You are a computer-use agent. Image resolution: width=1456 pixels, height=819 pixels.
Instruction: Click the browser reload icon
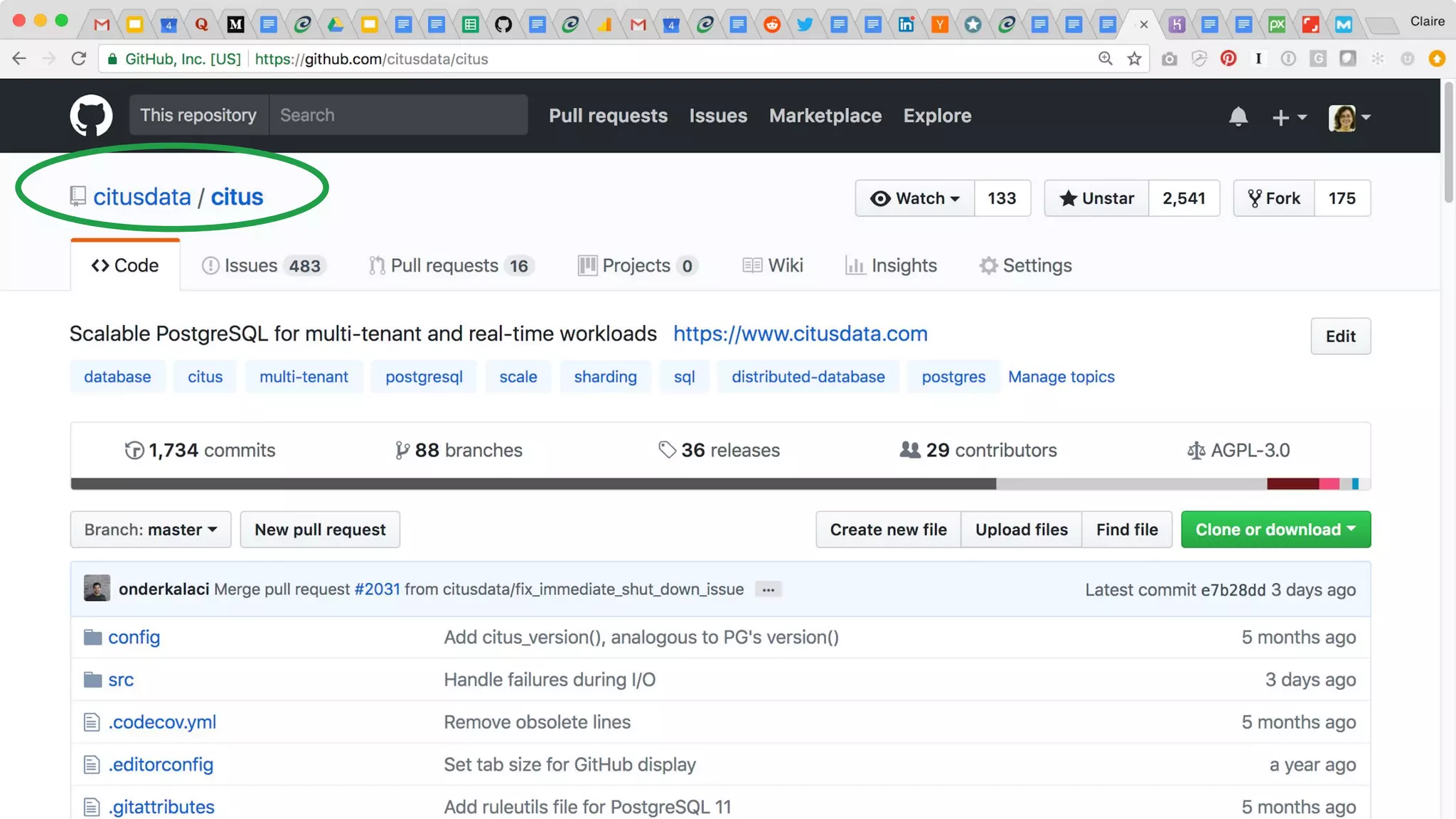79,59
